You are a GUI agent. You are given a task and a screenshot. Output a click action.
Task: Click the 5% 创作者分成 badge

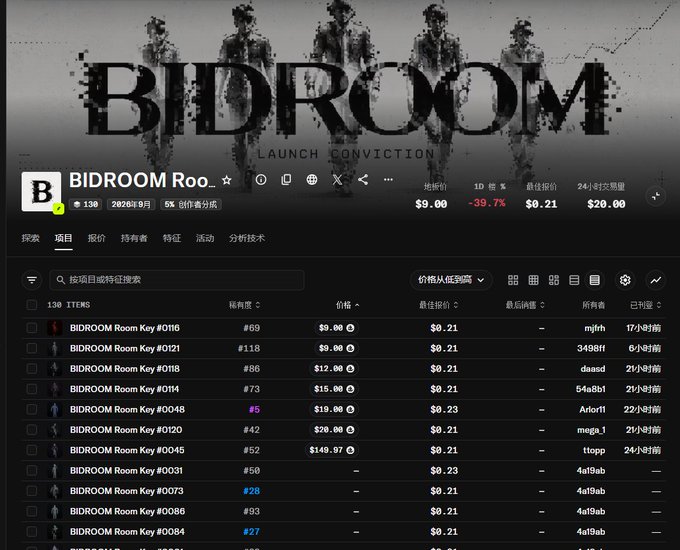191,204
